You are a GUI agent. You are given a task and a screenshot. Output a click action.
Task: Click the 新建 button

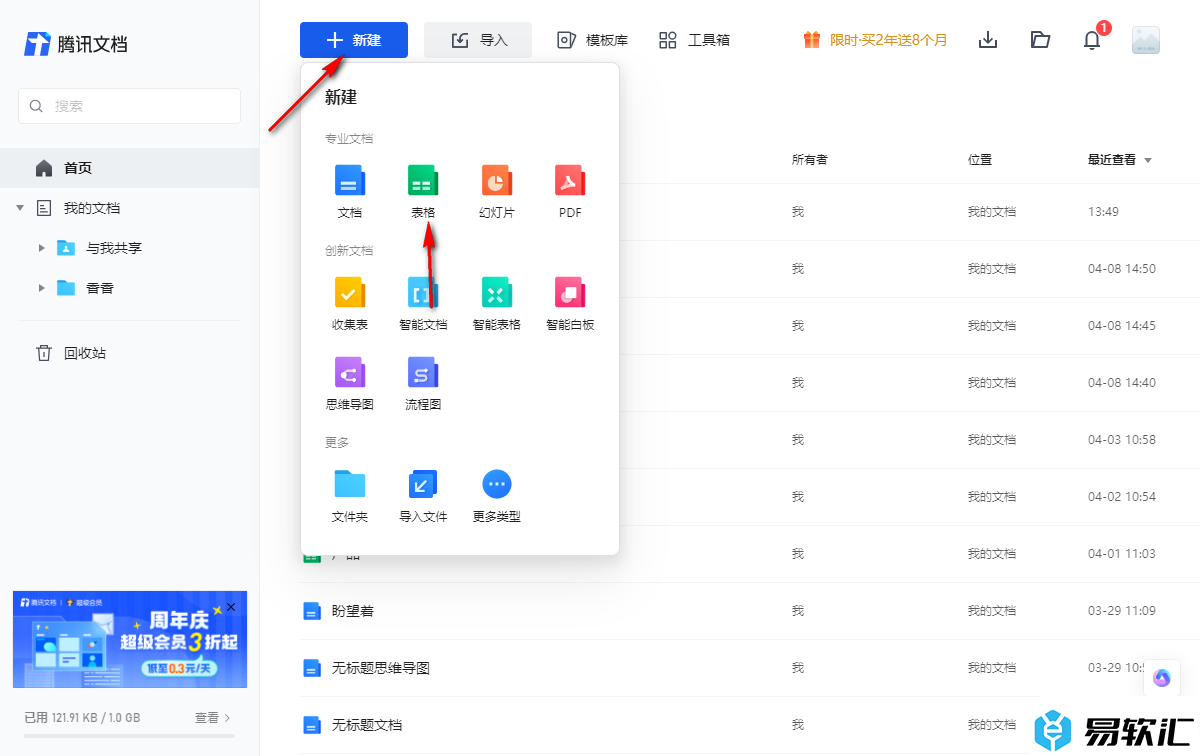pyautogui.click(x=354, y=40)
